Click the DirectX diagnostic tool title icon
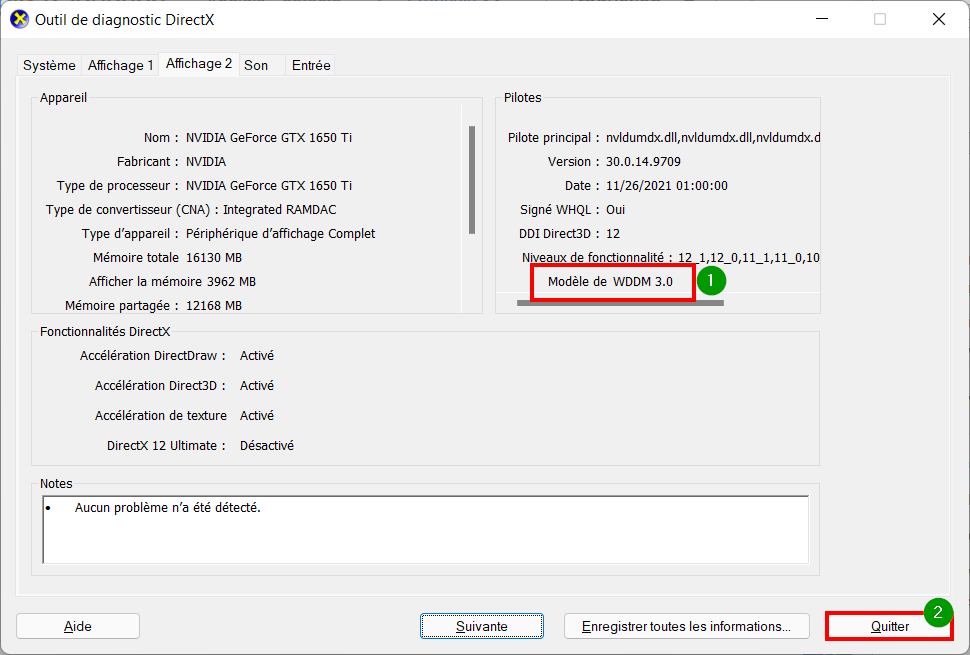The width and height of the screenshot is (970, 655). 20,20
